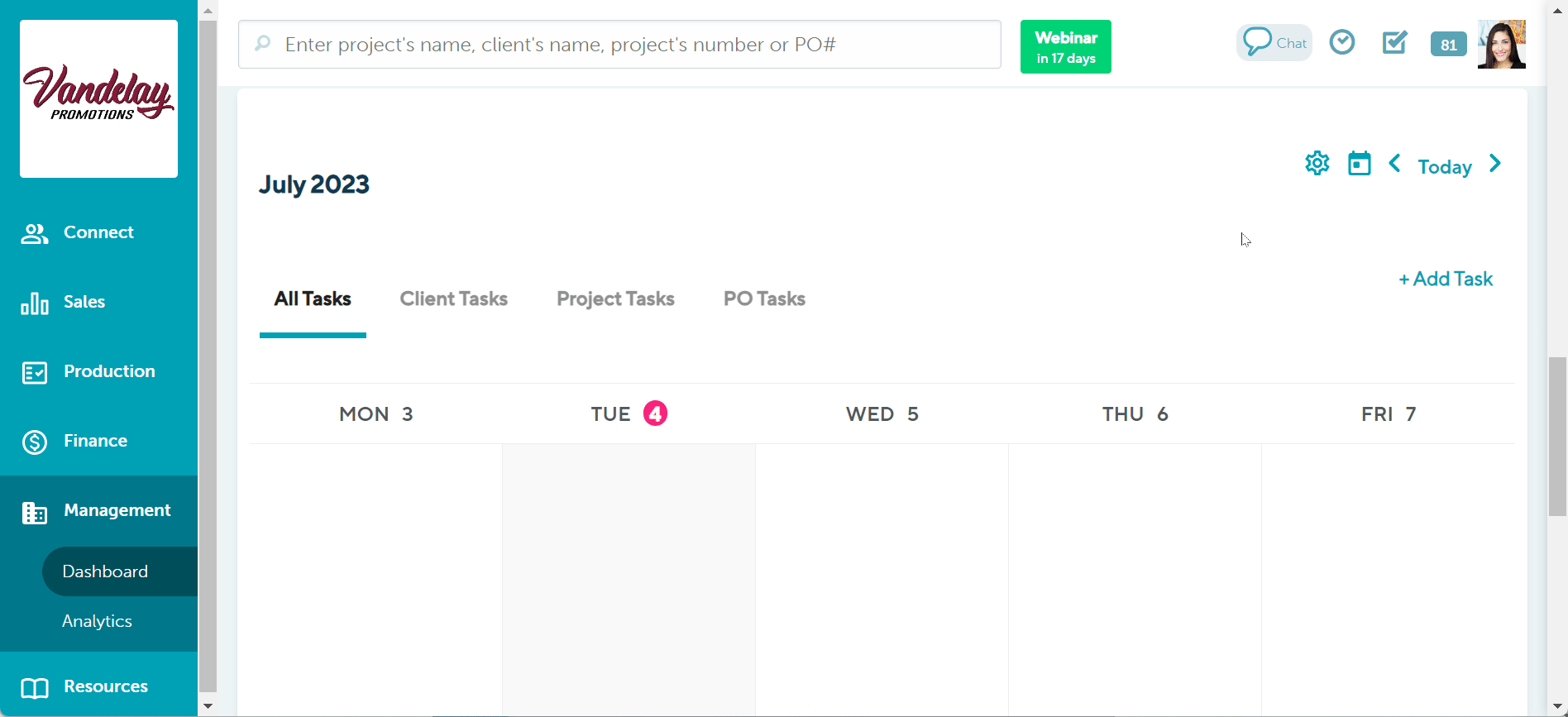The height and width of the screenshot is (717, 1568).
Task: Click the Vandelay Promotions logo
Action: coord(99,98)
